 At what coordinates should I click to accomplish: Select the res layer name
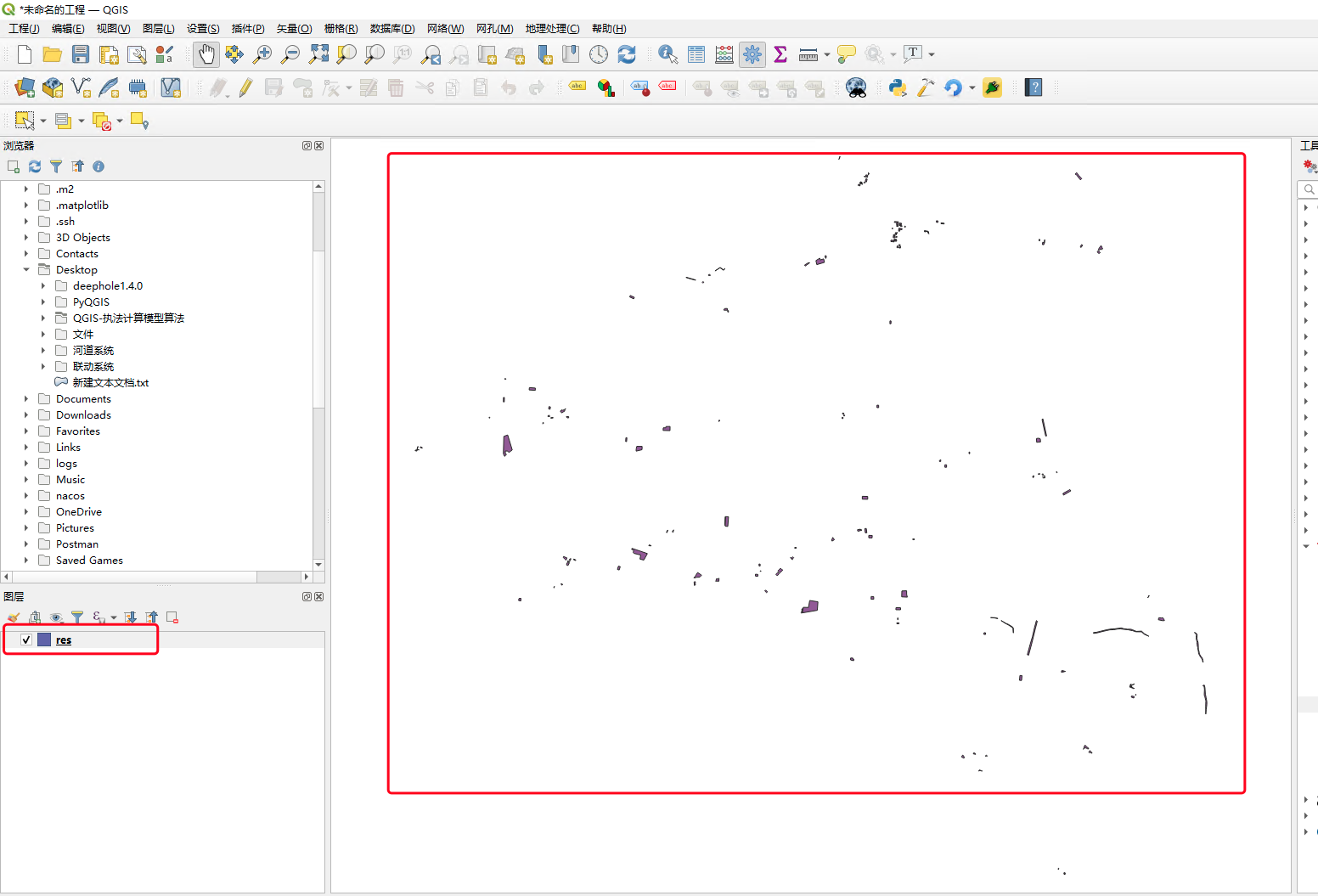(64, 640)
